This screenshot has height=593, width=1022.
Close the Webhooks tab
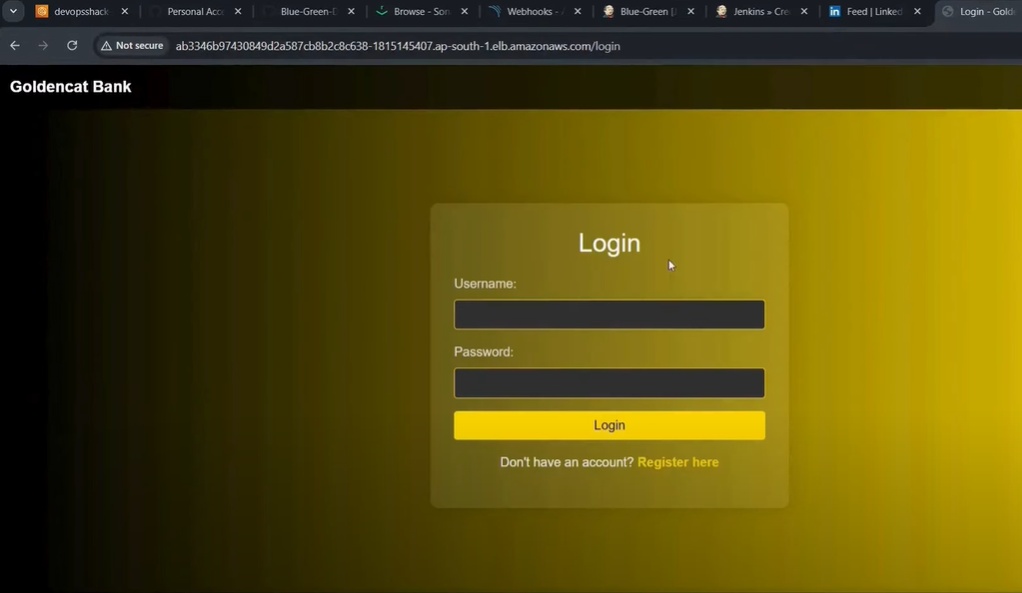(577, 12)
